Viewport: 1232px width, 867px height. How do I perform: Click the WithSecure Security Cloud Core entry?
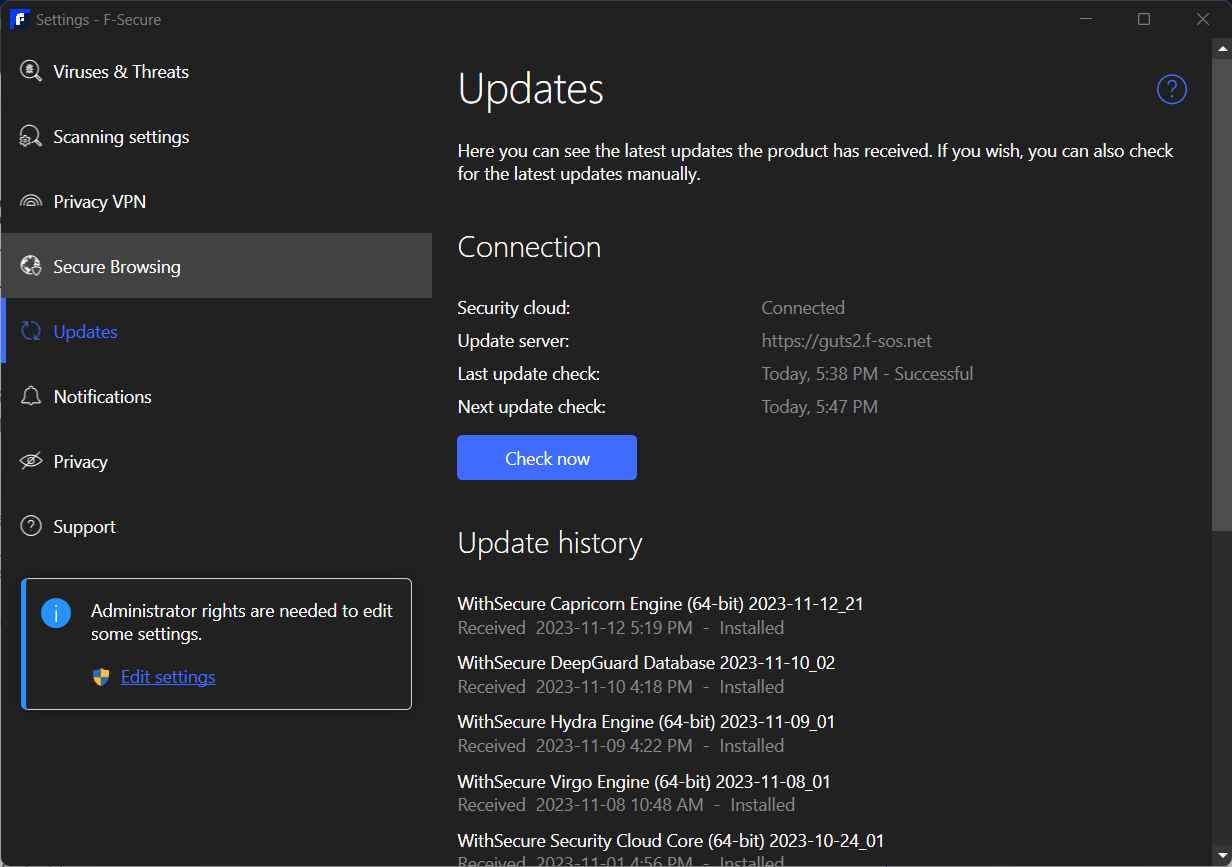coord(671,840)
